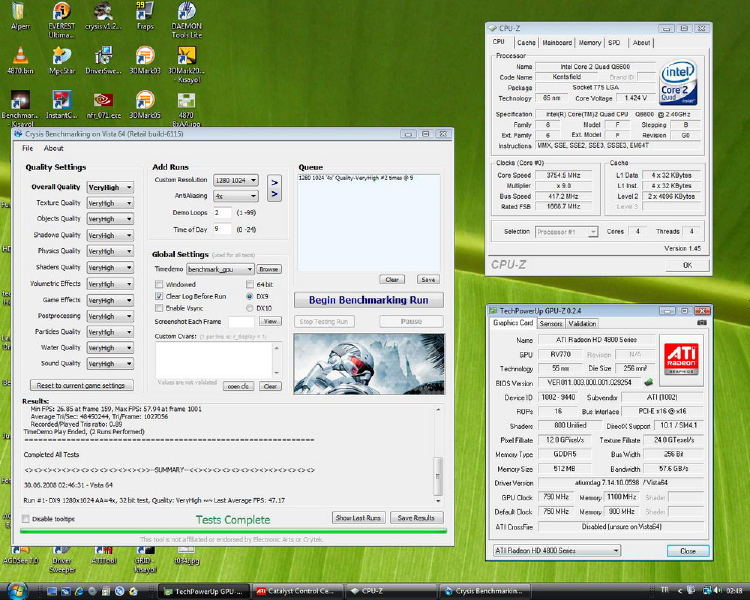Check the Disable tooltips checkbox
Screen dimensions: 750x600
[x=26, y=519]
